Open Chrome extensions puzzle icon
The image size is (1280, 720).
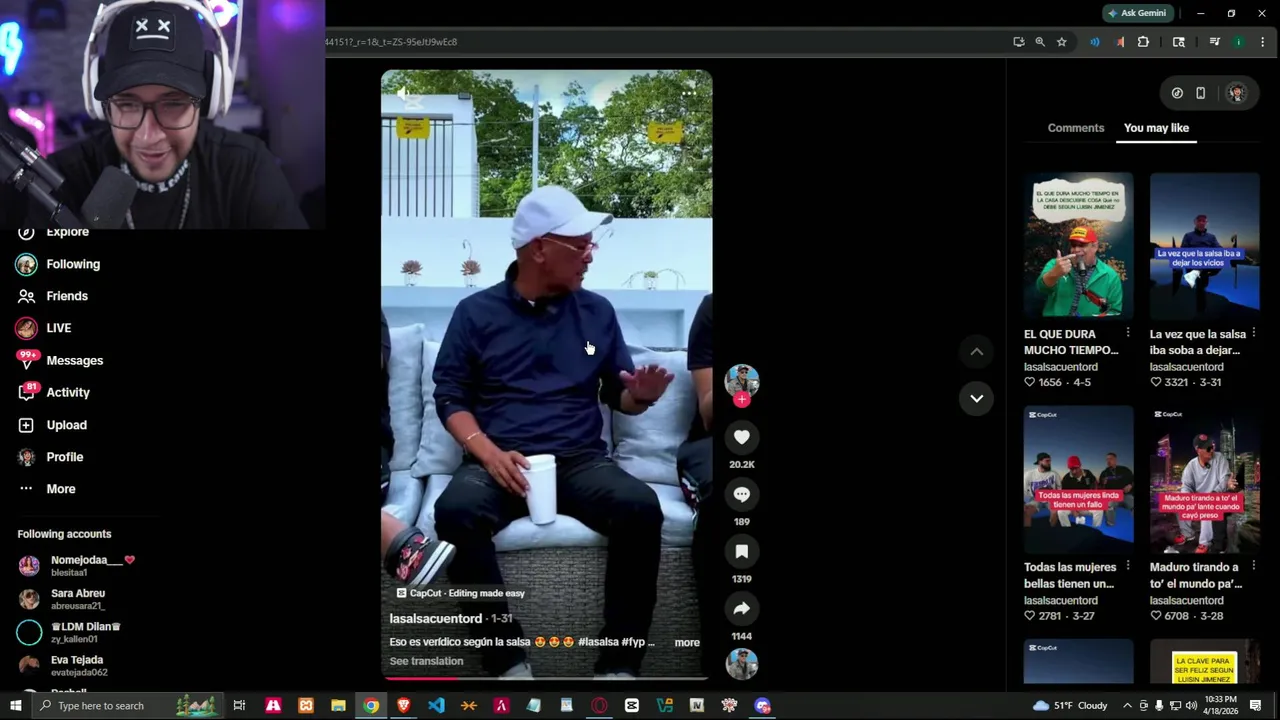click(1143, 42)
